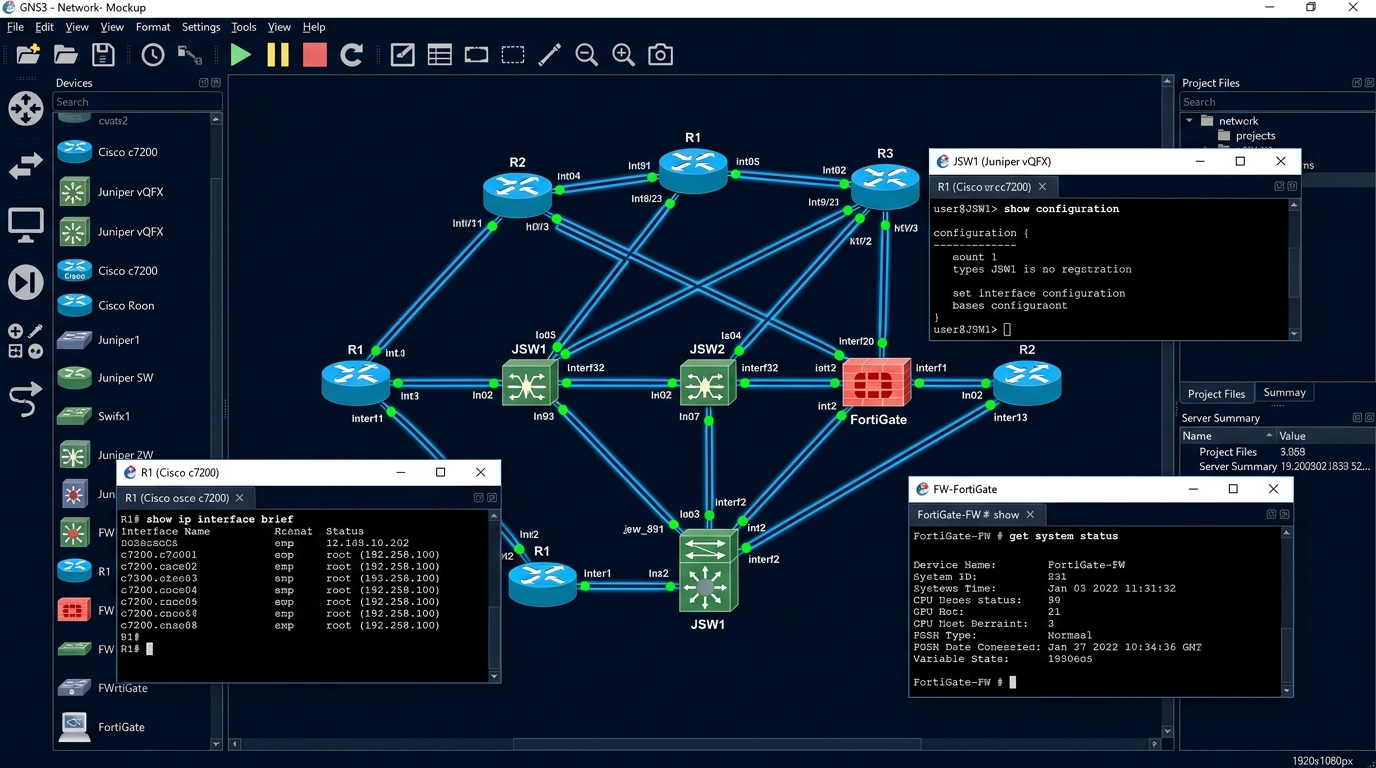This screenshot has width=1376, height=768.
Task: Select the JSW2 switch on the topology
Action: tap(707, 383)
